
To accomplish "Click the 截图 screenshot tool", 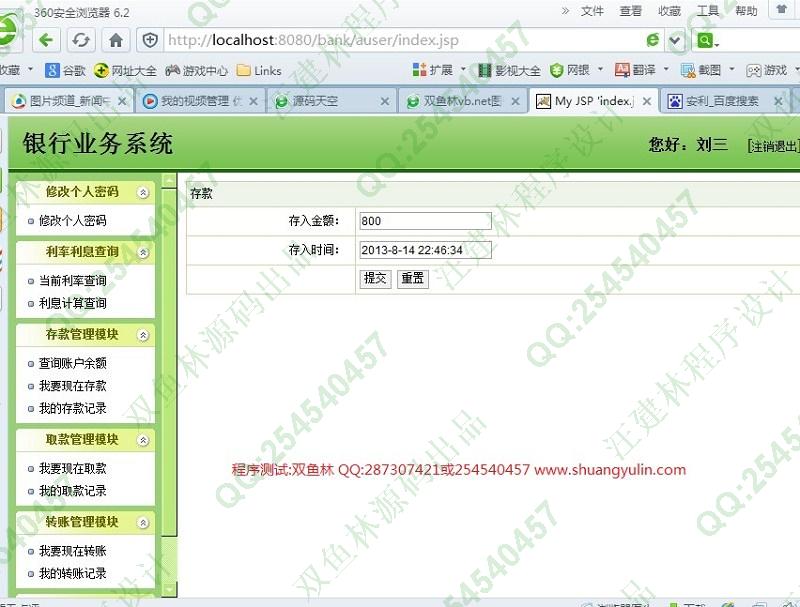I will click(x=701, y=70).
